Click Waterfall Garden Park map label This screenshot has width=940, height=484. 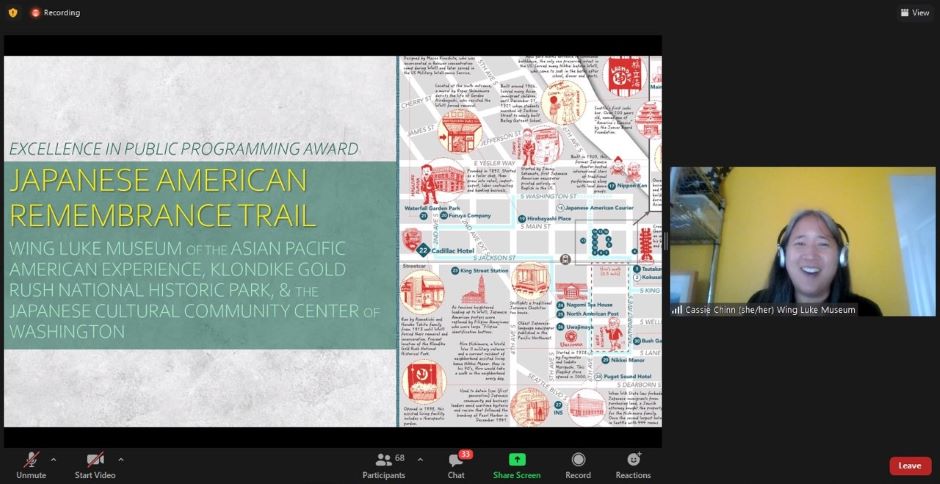(432, 208)
